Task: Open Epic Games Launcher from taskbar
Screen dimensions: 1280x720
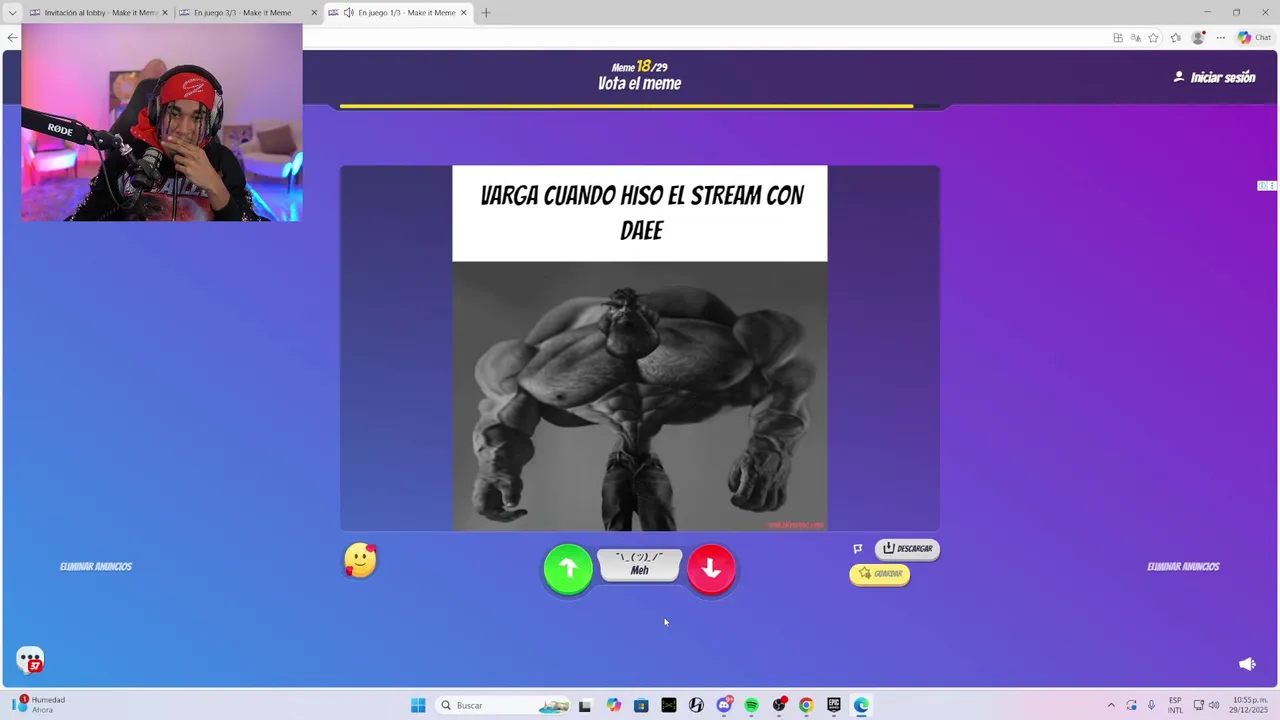Action: [834, 705]
